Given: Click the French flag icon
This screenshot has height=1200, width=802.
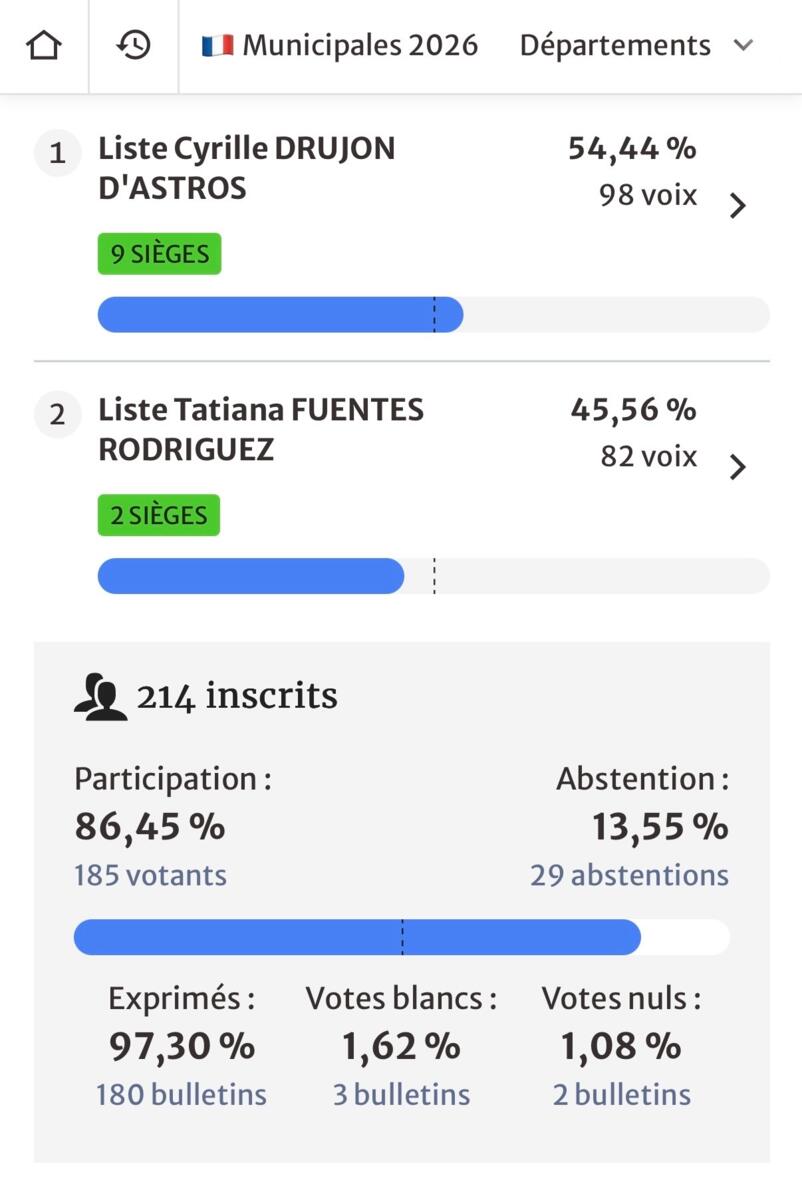Looking at the screenshot, I should (217, 46).
